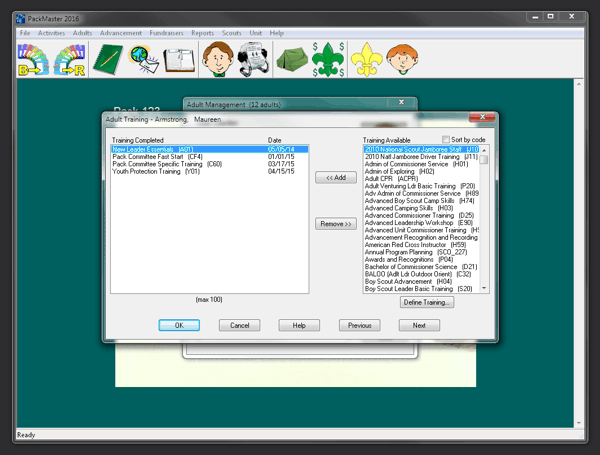The height and width of the screenshot is (455, 600).
Task: Close the Adult Management window
Action: (401, 102)
